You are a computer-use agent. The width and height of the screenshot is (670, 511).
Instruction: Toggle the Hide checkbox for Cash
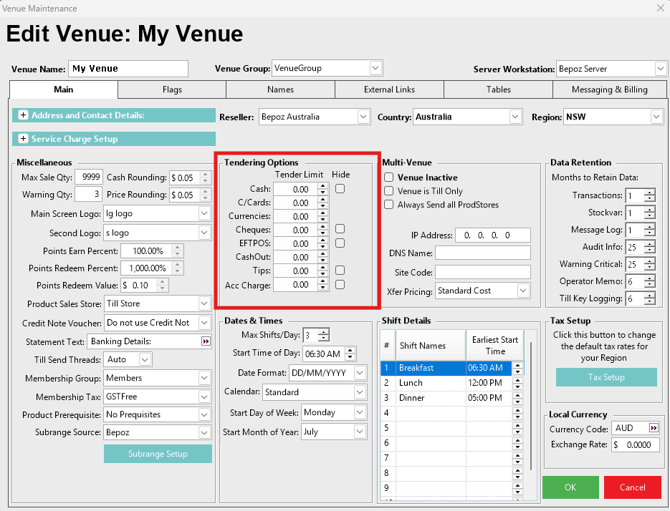[340, 188]
